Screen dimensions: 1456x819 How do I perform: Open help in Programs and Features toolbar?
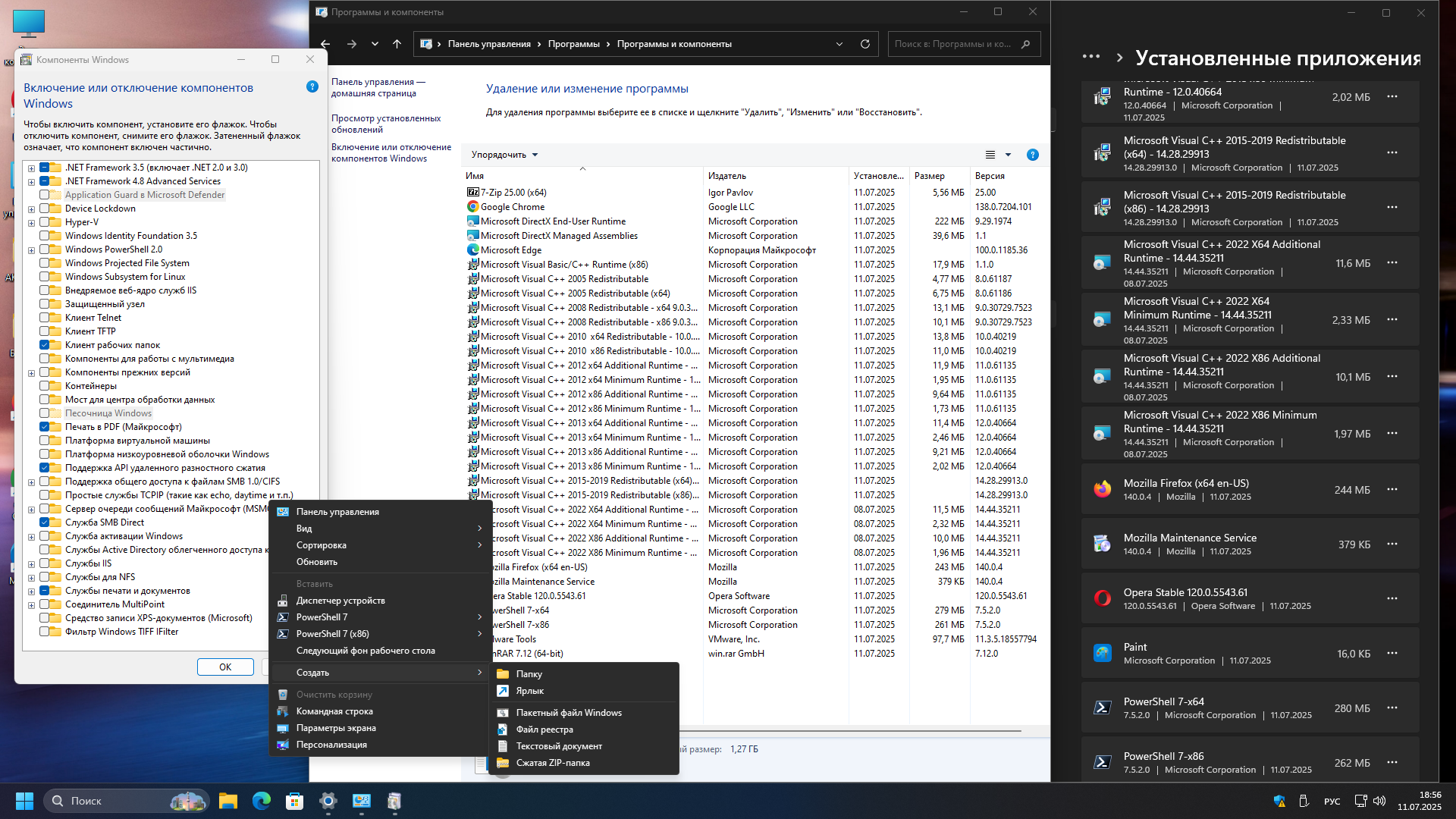1032,155
